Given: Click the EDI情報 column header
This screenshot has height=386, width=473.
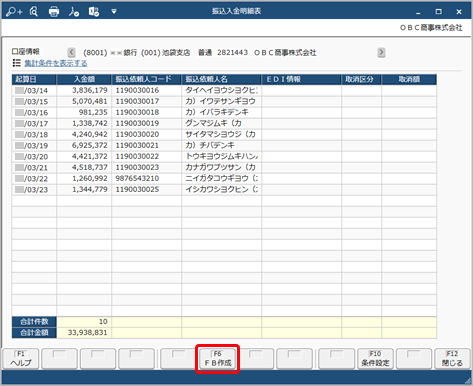Looking at the screenshot, I should (301, 79).
